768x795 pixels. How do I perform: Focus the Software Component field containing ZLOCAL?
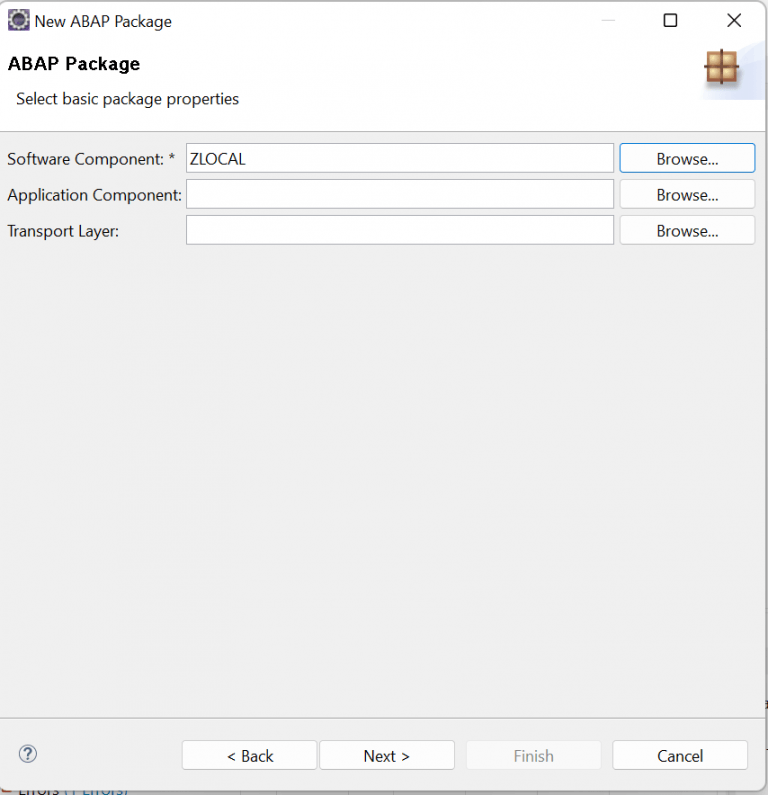coord(399,158)
